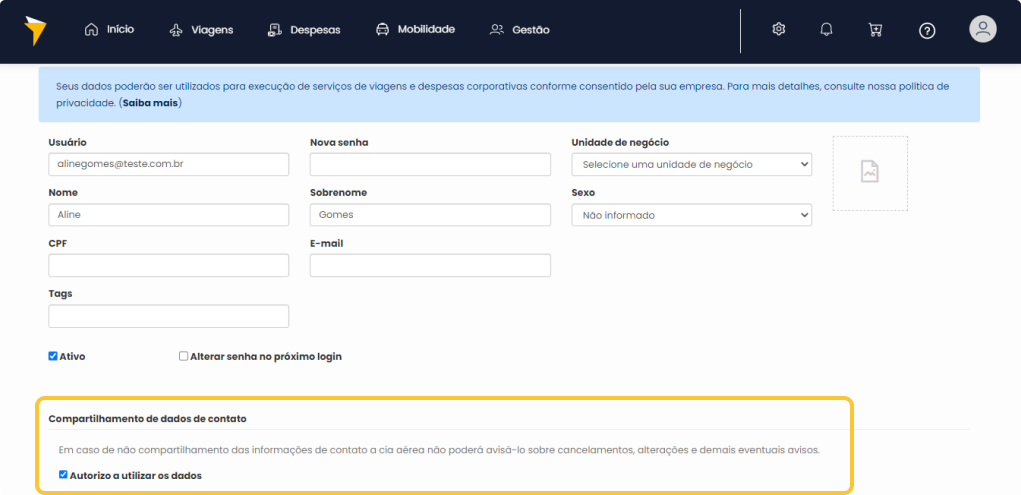Viewport: 1021px width, 495px height.
Task: Expand the Unidade de negócio dropdown
Action: (691, 164)
